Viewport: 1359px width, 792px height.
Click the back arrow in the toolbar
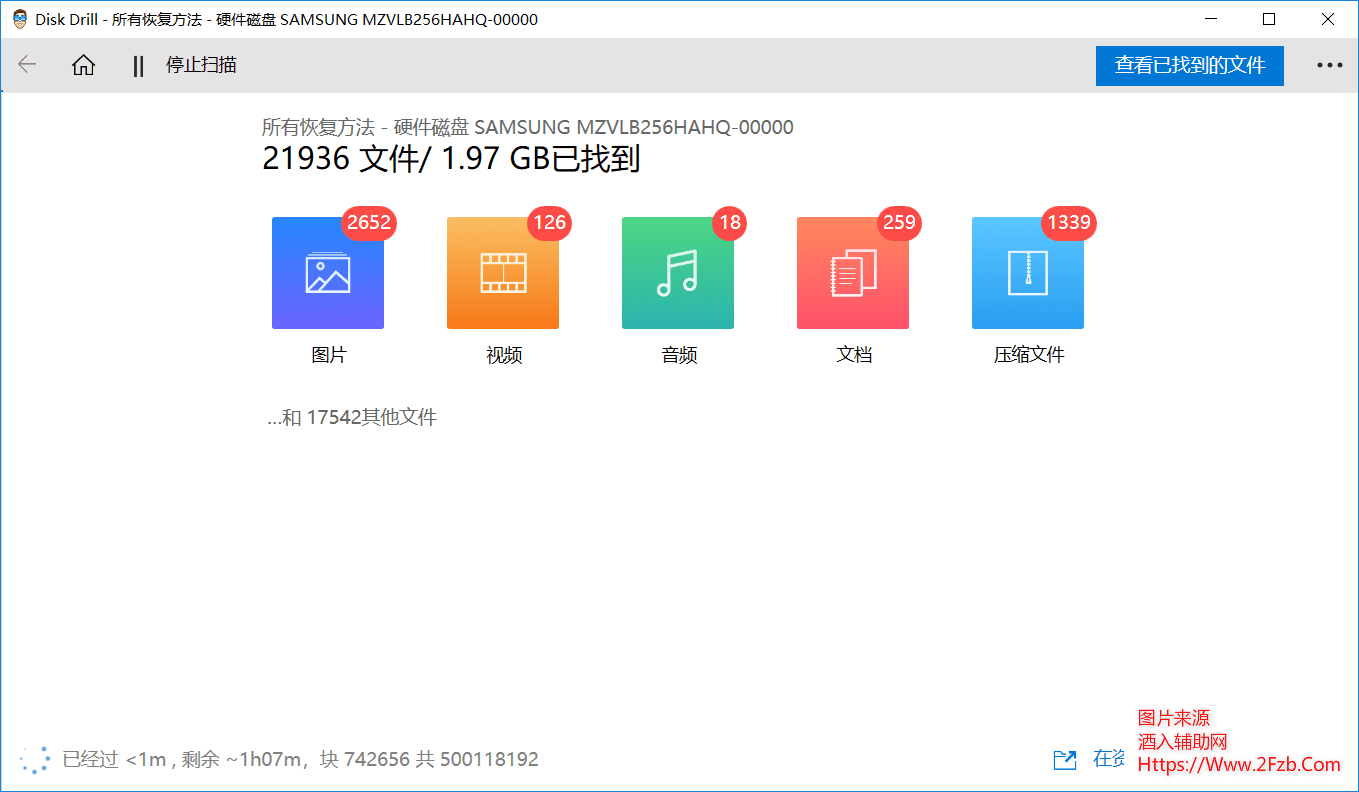coord(27,64)
